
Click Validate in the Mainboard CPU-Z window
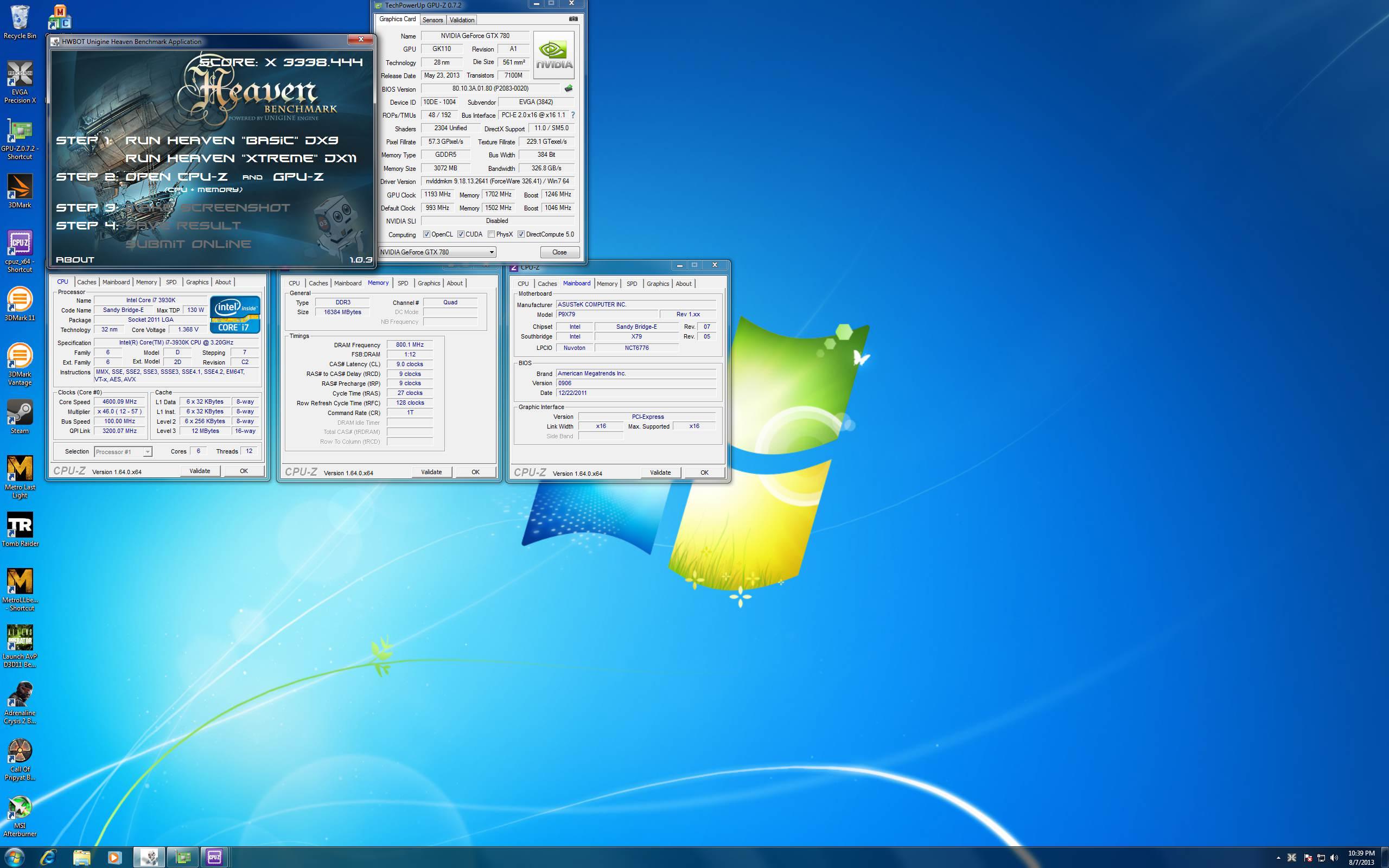pos(660,473)
